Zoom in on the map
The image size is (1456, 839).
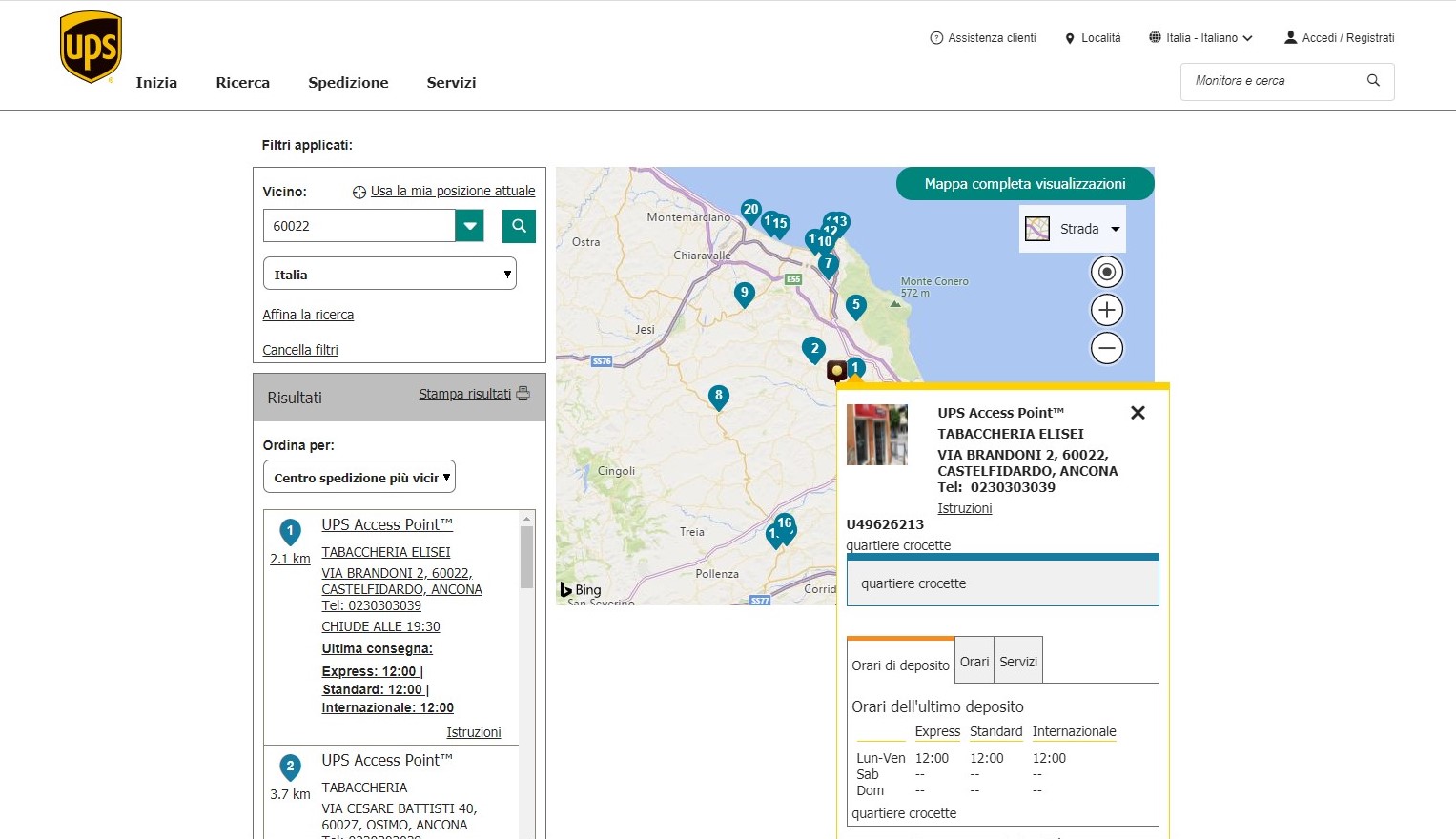pos(1106,310)
